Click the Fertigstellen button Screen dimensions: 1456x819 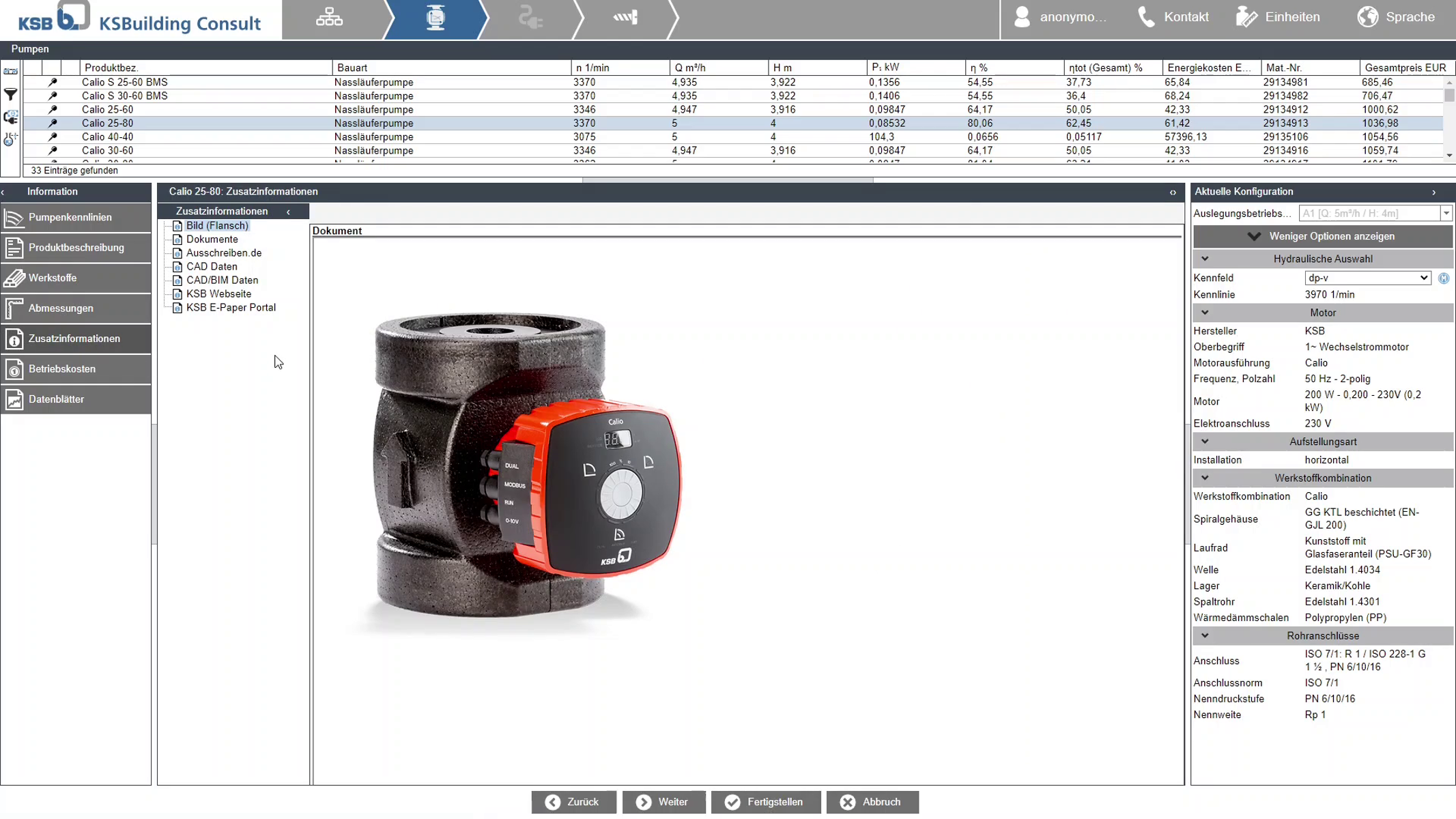pos(765,802)
